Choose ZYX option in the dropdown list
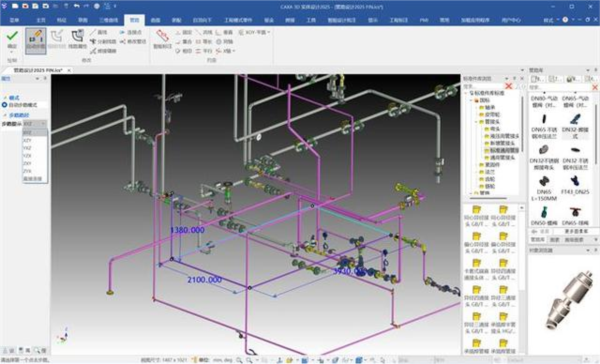The image size is (600, 364). [27, 171]
